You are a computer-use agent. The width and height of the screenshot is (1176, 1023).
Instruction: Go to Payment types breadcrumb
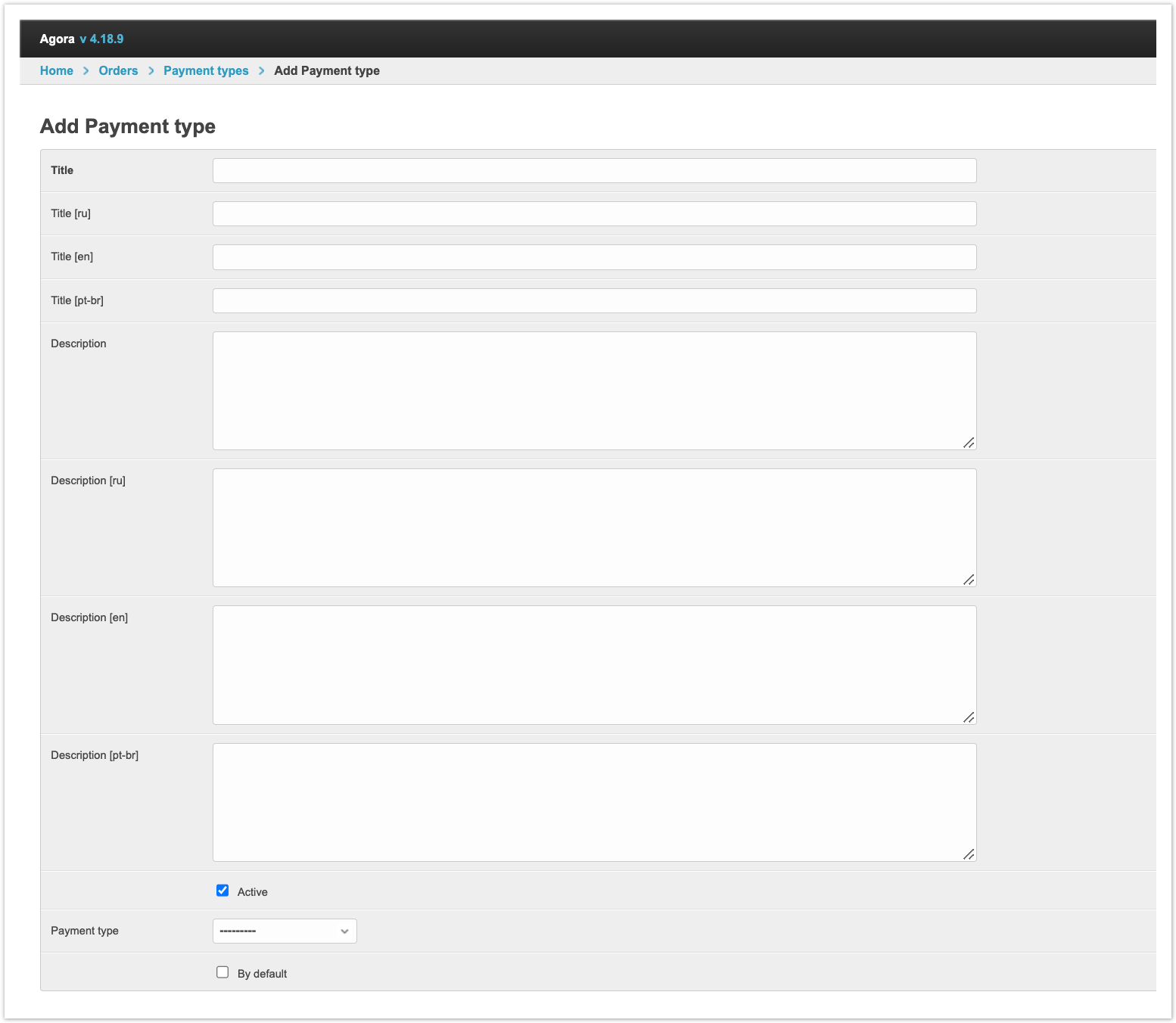tap(206, 70)
